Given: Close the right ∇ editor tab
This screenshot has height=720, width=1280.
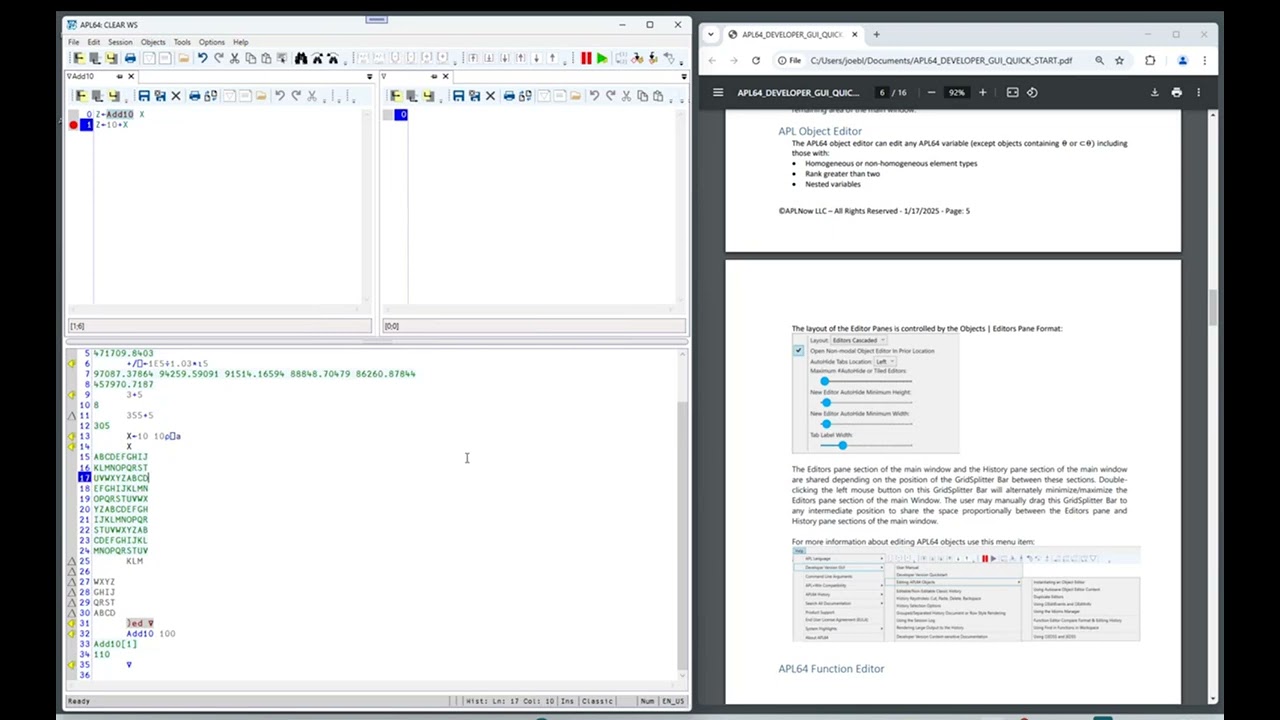Looking at the screenshot, I should click(x=446, y=76).
